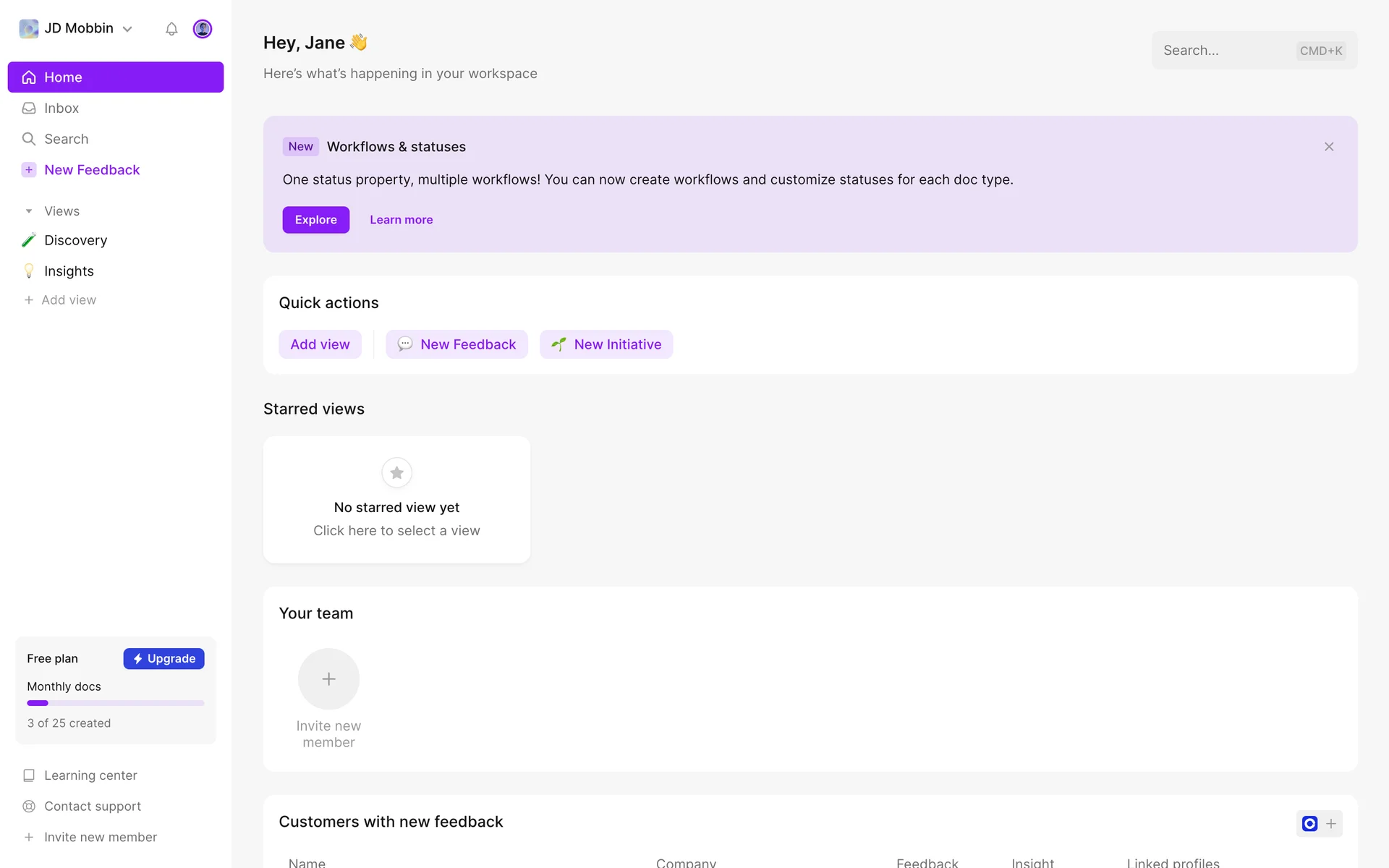Select Search in the sidebar

[66, 139]
